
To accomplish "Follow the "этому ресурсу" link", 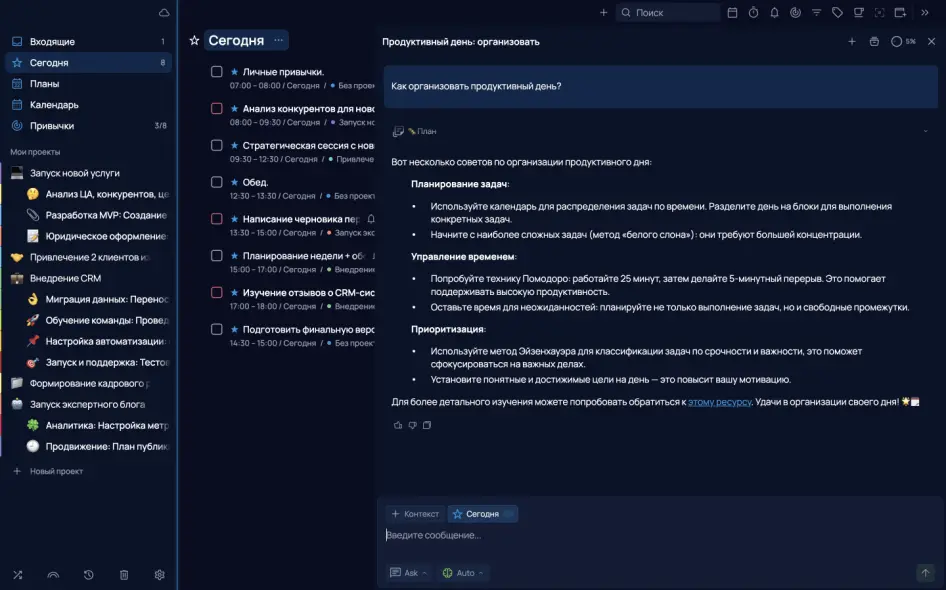I will click(x=719, y=402).
